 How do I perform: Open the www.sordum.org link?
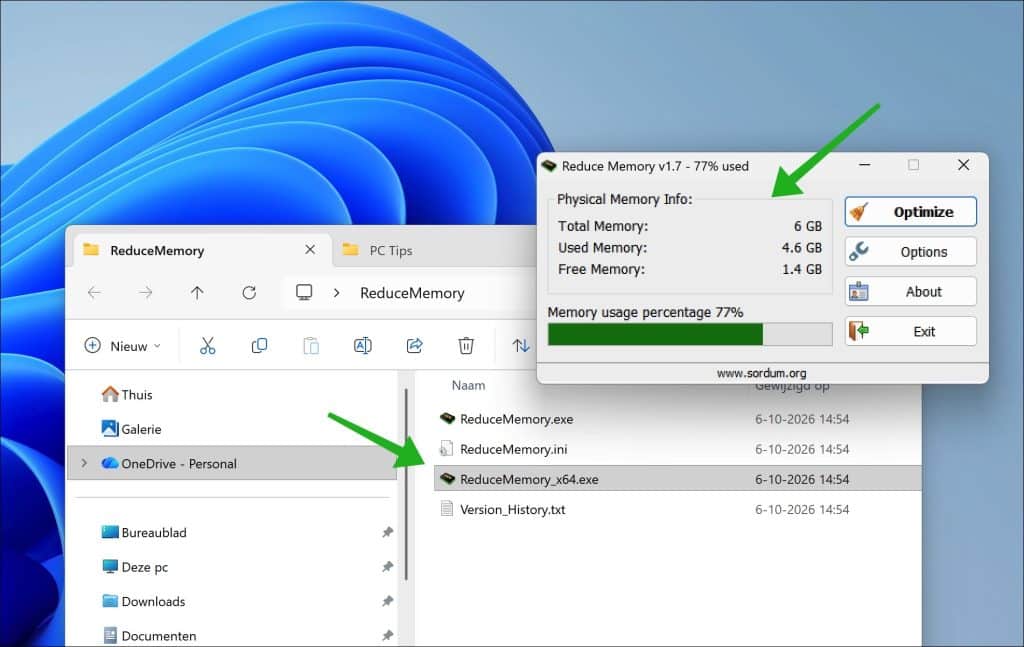pos(761,373)
